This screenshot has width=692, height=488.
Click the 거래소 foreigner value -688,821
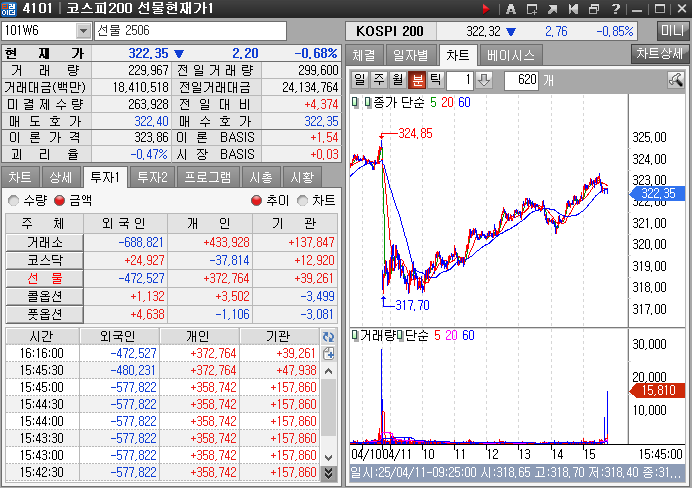click(141, 243)
